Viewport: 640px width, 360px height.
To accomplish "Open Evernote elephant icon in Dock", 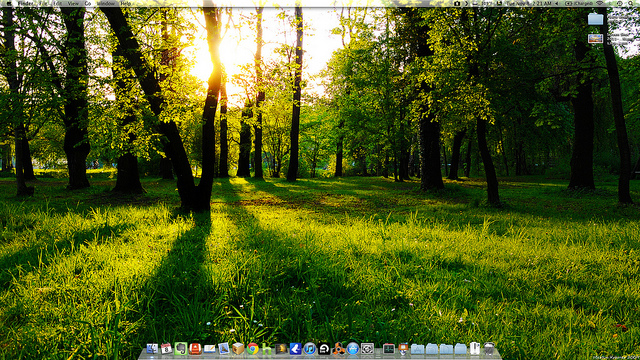I will [181, 349].
